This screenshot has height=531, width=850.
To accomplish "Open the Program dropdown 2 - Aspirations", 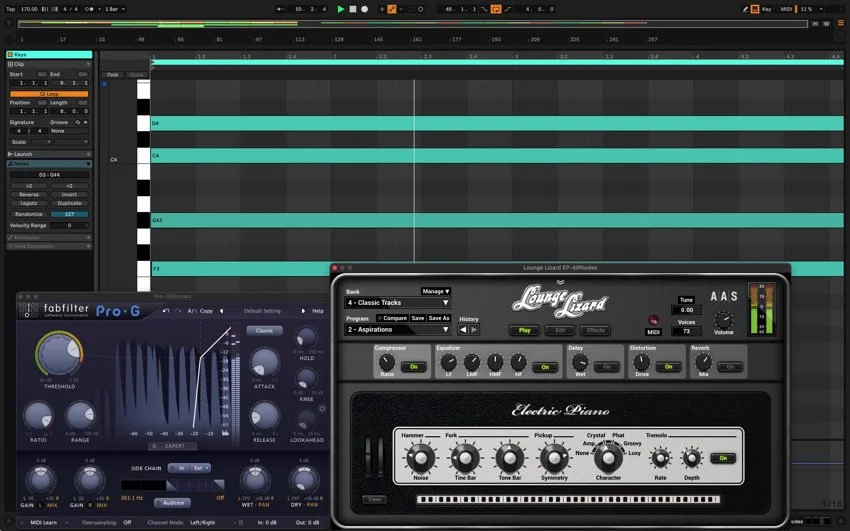I will pyautogui.click(x=398, y=329).
